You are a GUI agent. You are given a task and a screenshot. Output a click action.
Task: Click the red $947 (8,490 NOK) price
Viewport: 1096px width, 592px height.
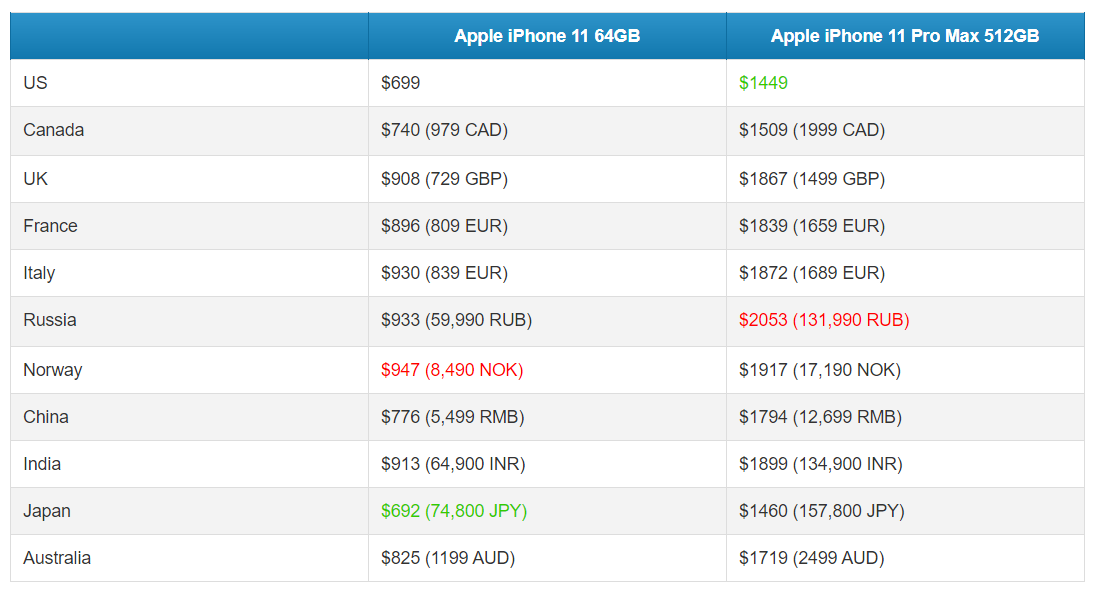(452, 370)
